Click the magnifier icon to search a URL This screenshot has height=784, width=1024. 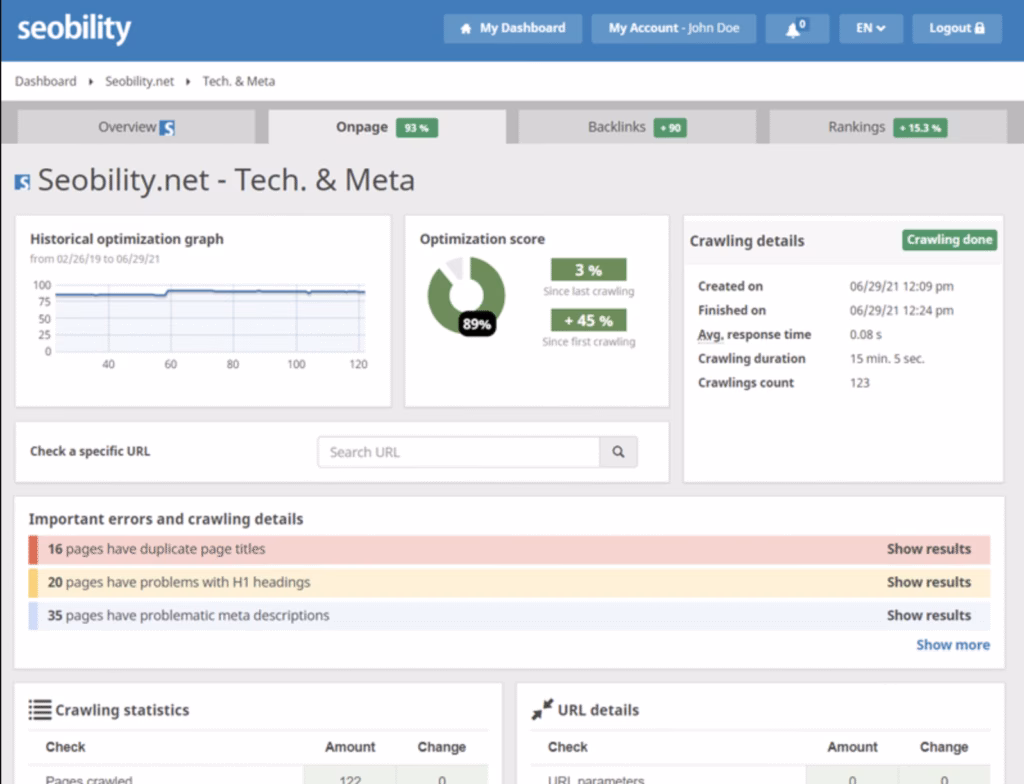(617, 452)
